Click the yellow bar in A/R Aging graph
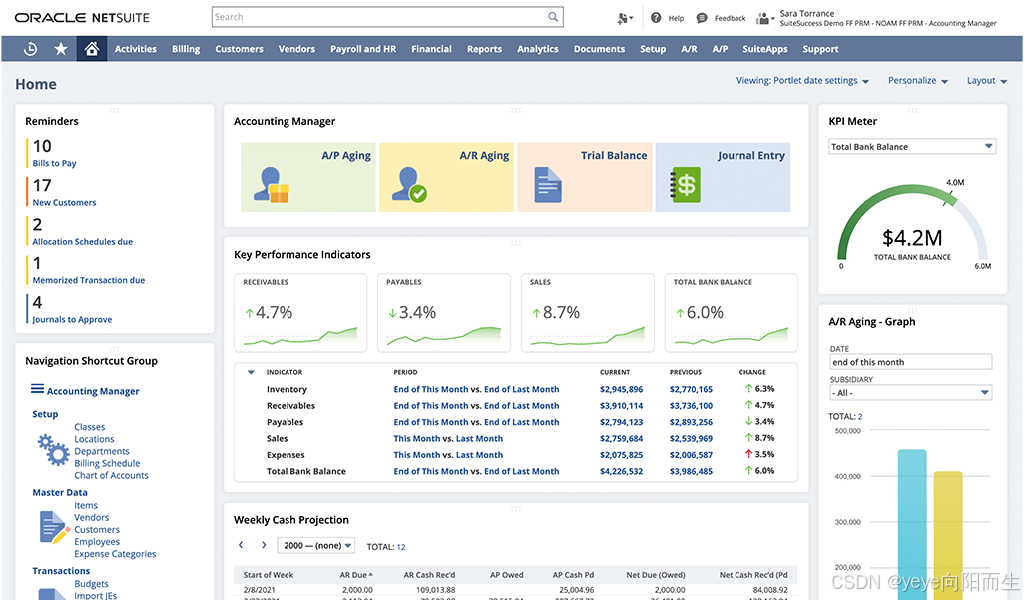The width and height of the screenshot is (1024, 600). pyautogui.click(x=948, y=535)
